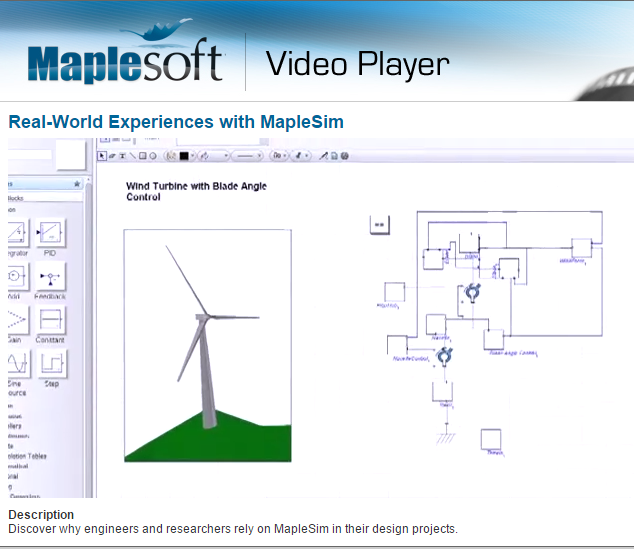Activate the pointer selection tool in toolbar
The width and height of the screenshot is (634, 549).
102,156
